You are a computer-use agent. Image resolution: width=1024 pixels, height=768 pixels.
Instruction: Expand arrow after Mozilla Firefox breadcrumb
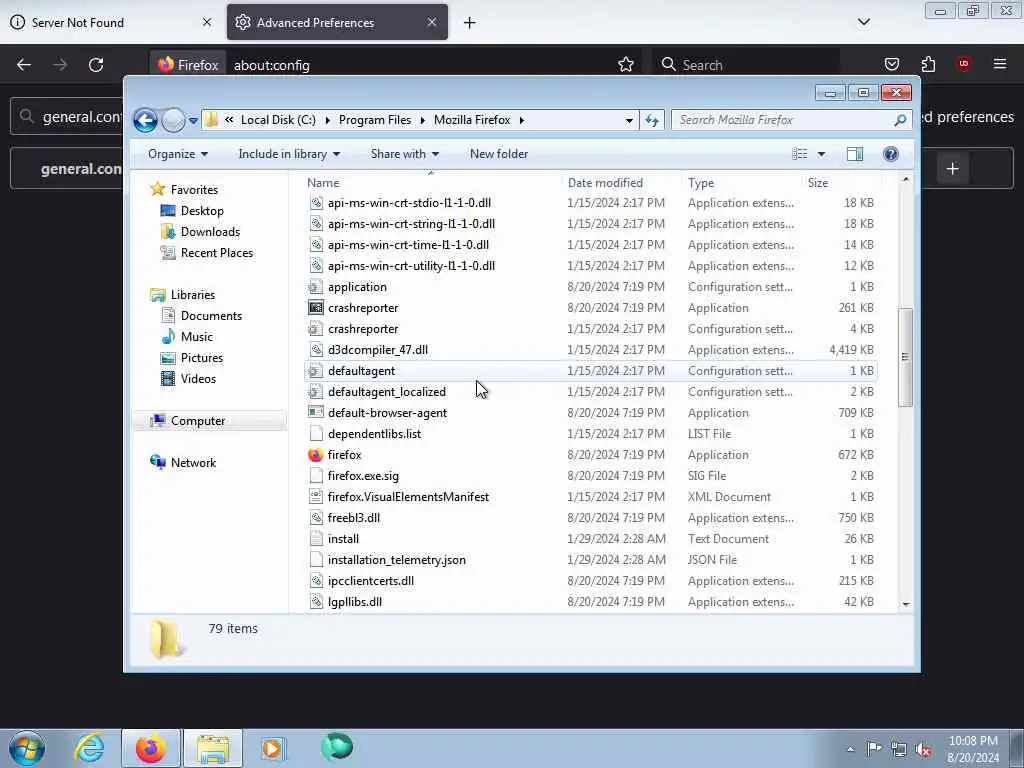(522, 120)
